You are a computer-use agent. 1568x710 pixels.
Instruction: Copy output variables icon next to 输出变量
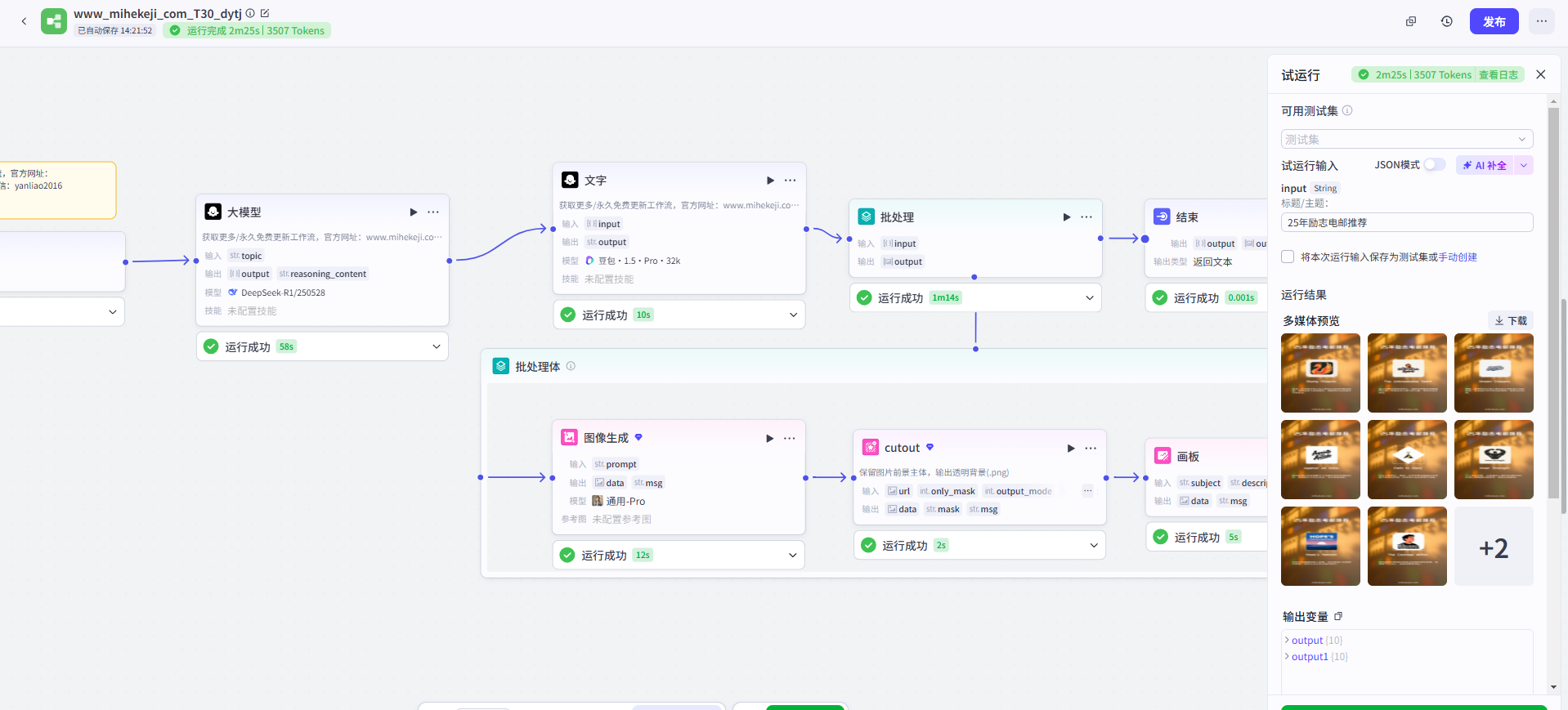coord(1338,617)
